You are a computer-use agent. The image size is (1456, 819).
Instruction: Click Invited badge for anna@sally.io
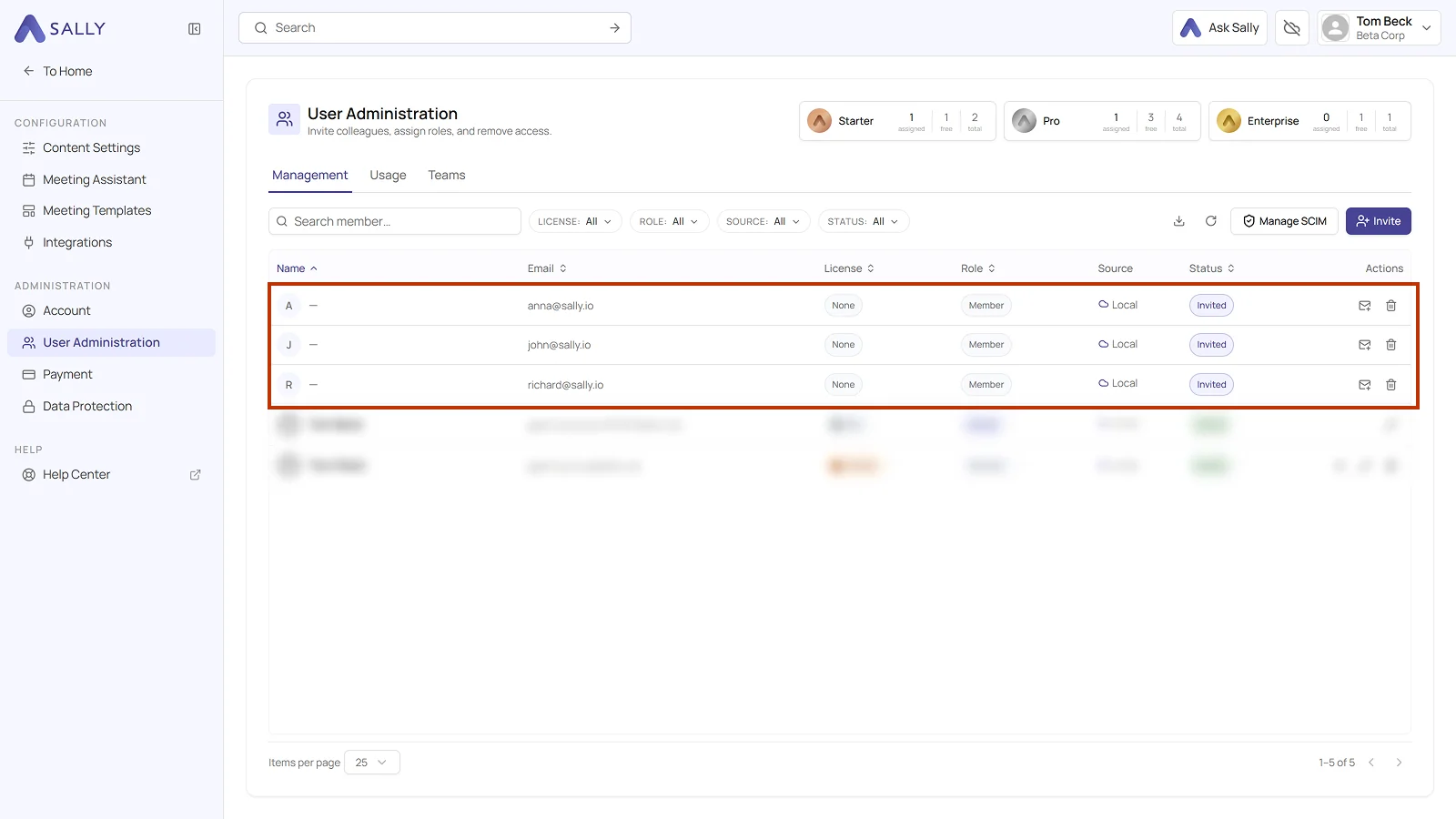pyautogui.click(x=1211, y=306)
